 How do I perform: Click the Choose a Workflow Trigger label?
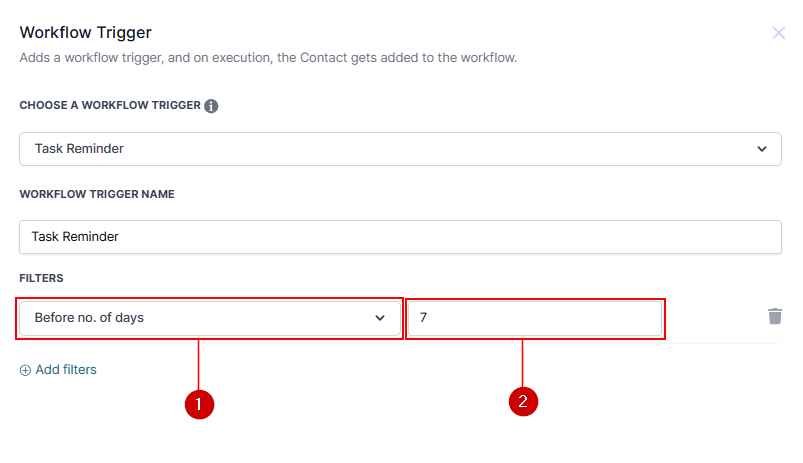click(x=109, y=106)
